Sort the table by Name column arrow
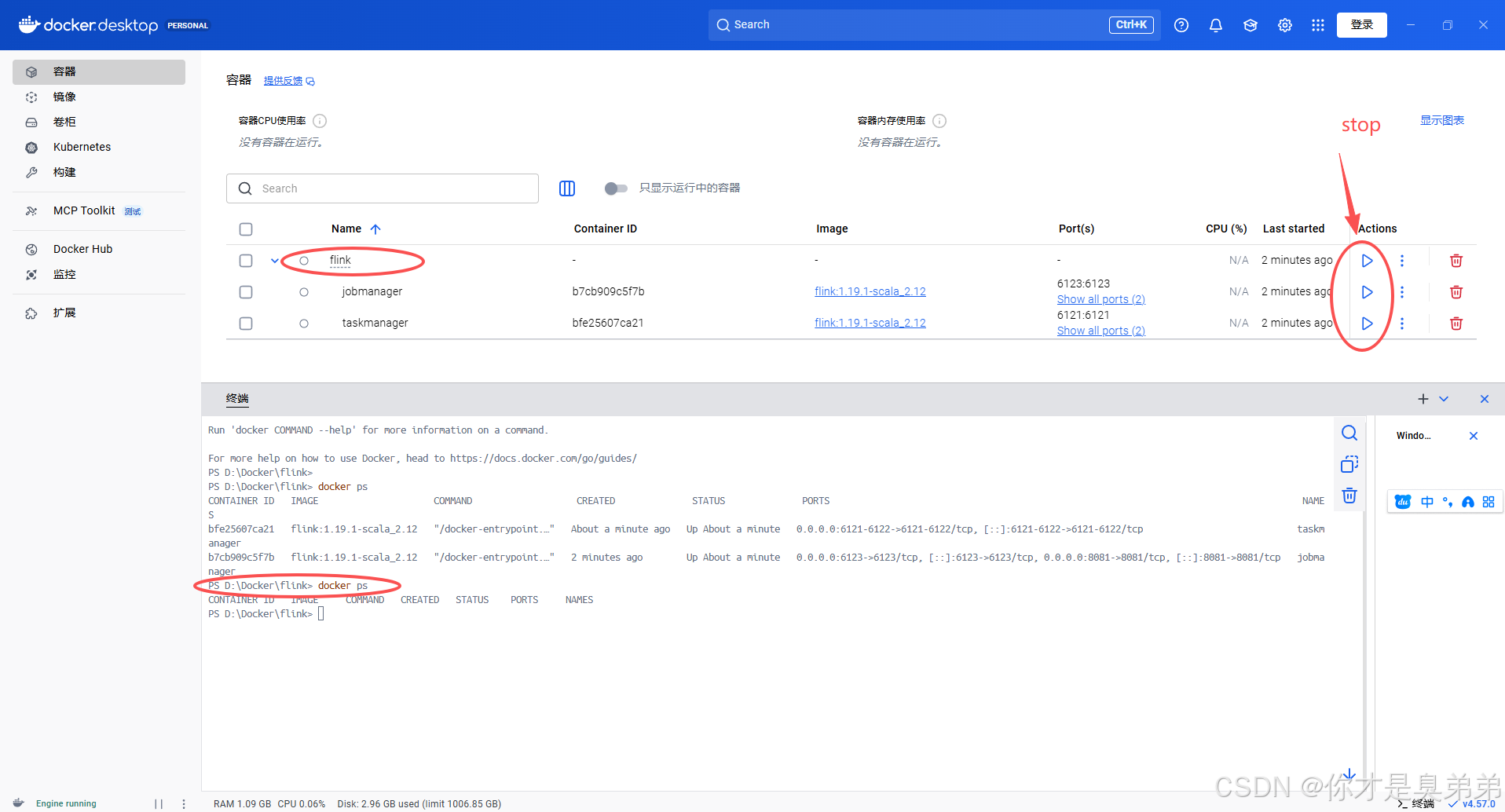This screenshot has height=812, width=1505. pos(375,229)
